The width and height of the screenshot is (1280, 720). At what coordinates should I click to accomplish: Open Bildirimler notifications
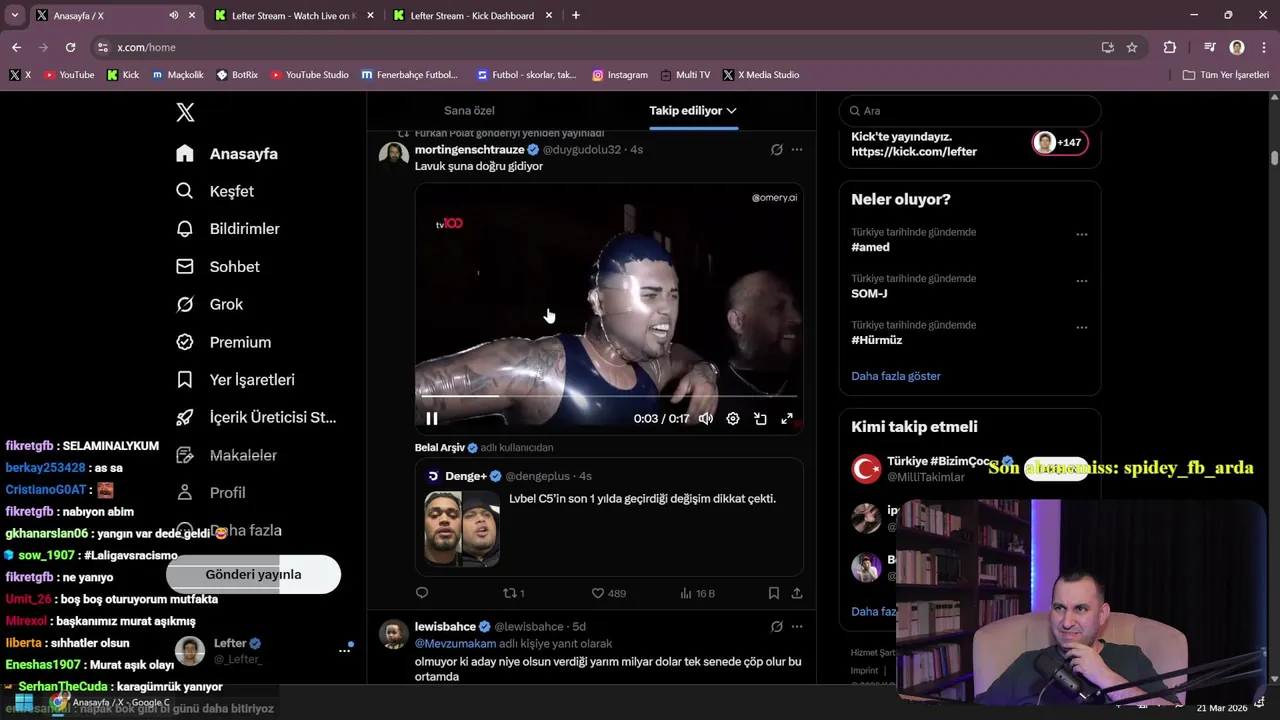click(228, 229)
